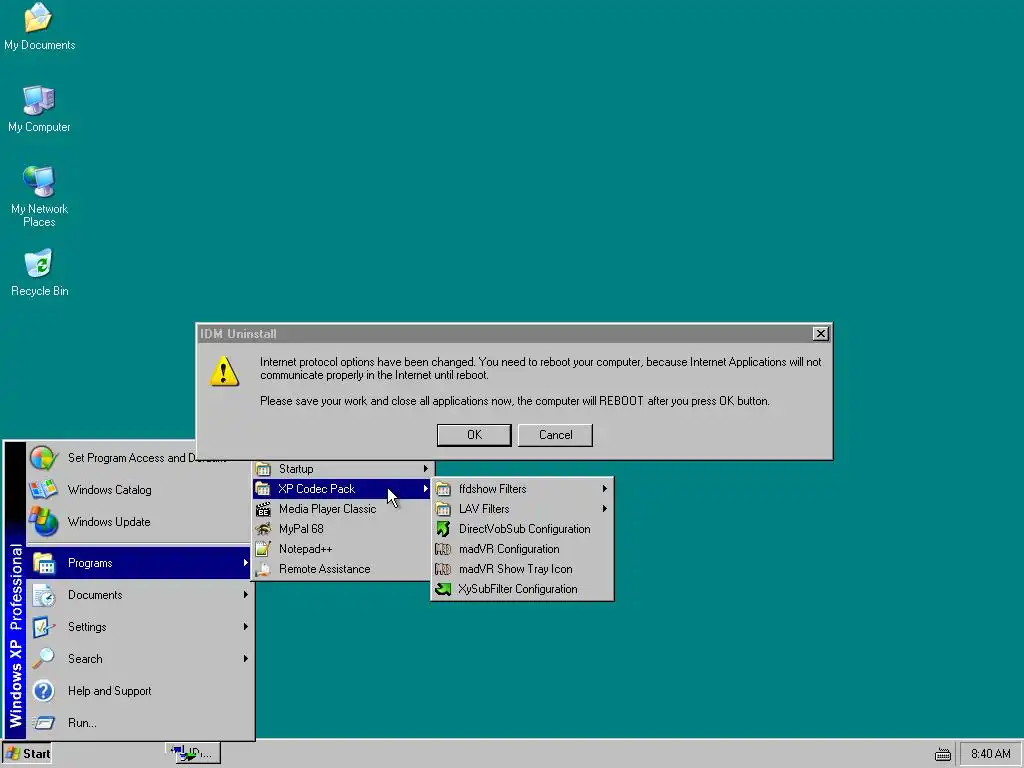Click the 8:40 AM clock
Viewport: 1024px width, 768px height.
click(990, 754)
